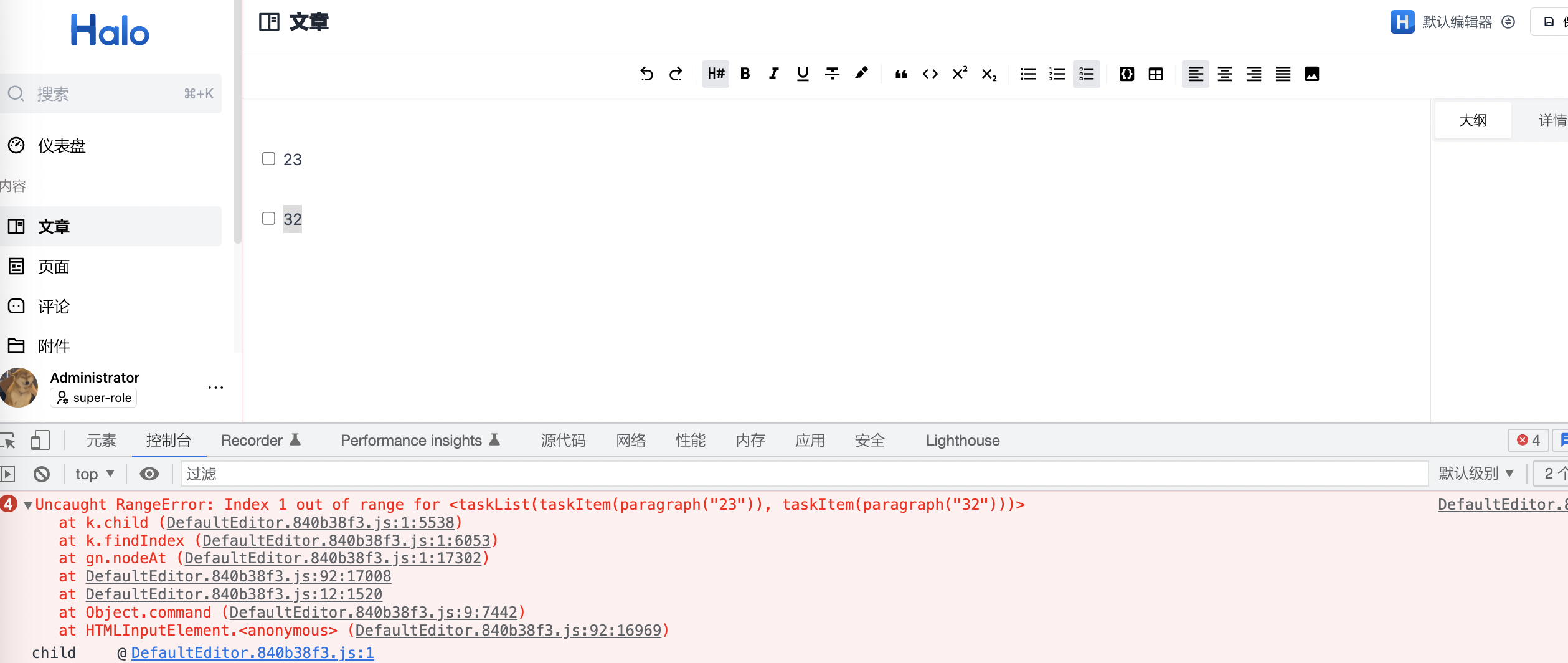The height and width of the screenshot is (663, 1568).
Task: Check the task item 23
Action: coord(268,159)
